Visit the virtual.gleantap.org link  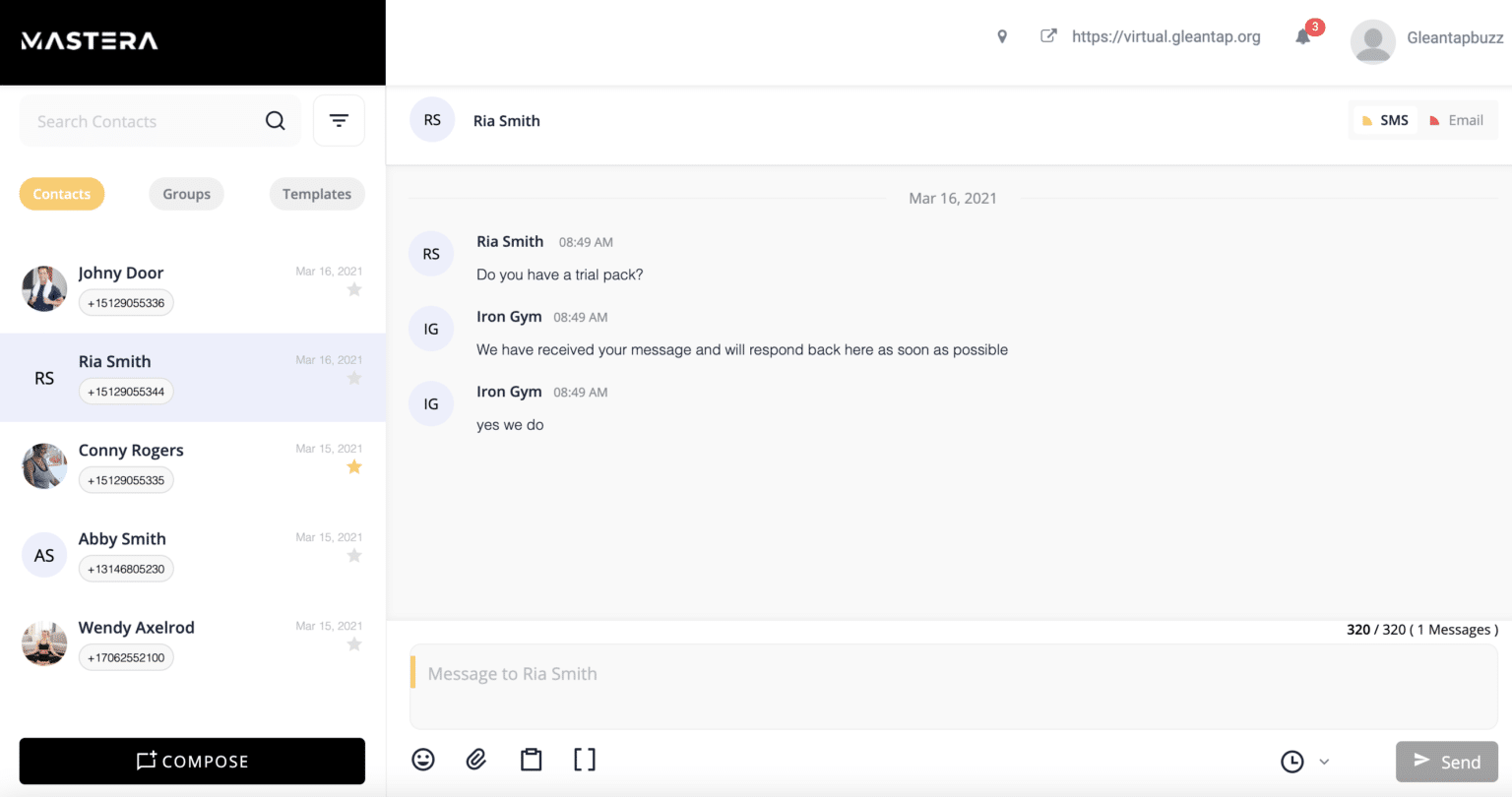click(x=1166, y=36)
